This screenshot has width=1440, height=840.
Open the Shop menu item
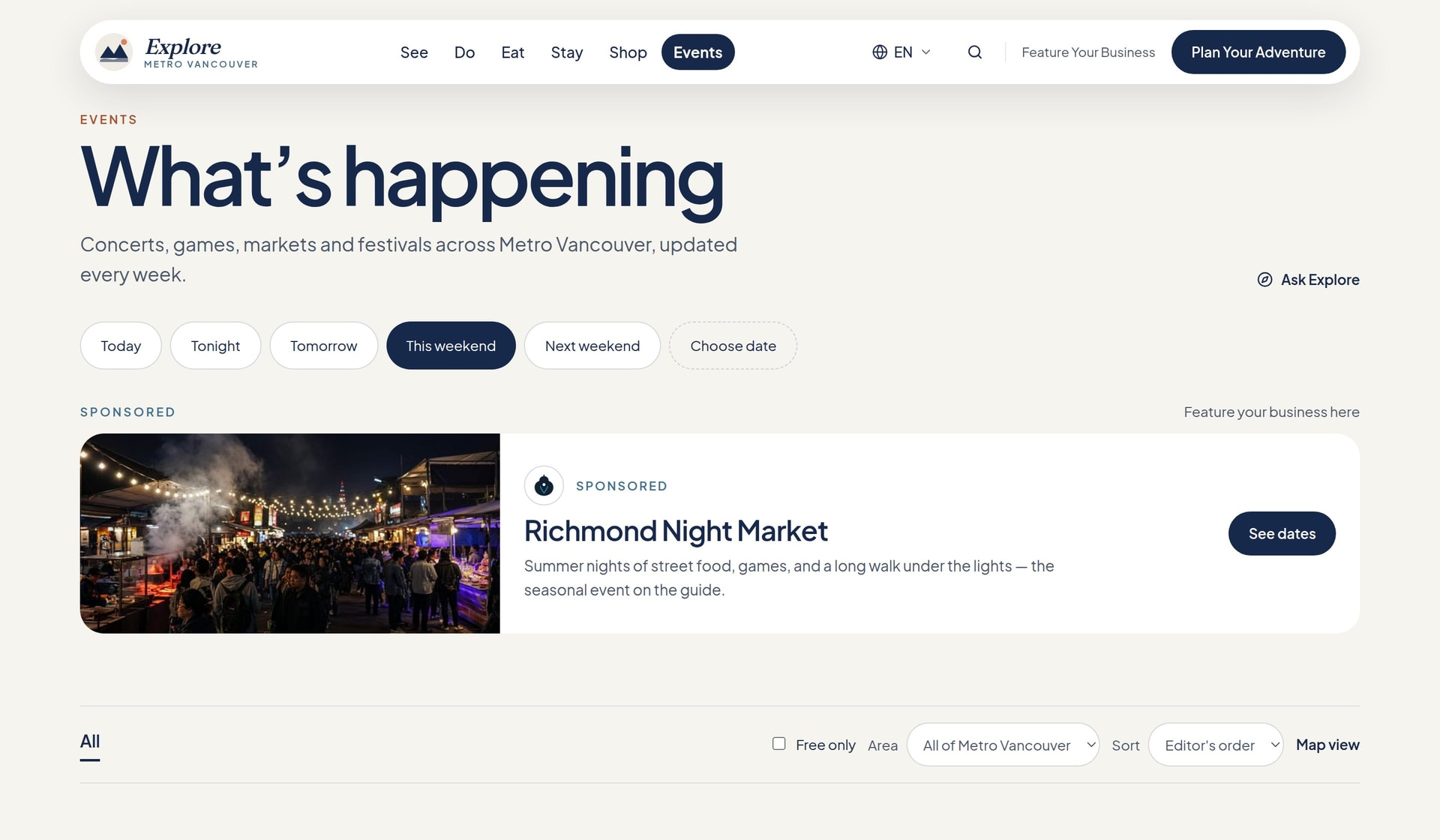click(x=628, y=52)
